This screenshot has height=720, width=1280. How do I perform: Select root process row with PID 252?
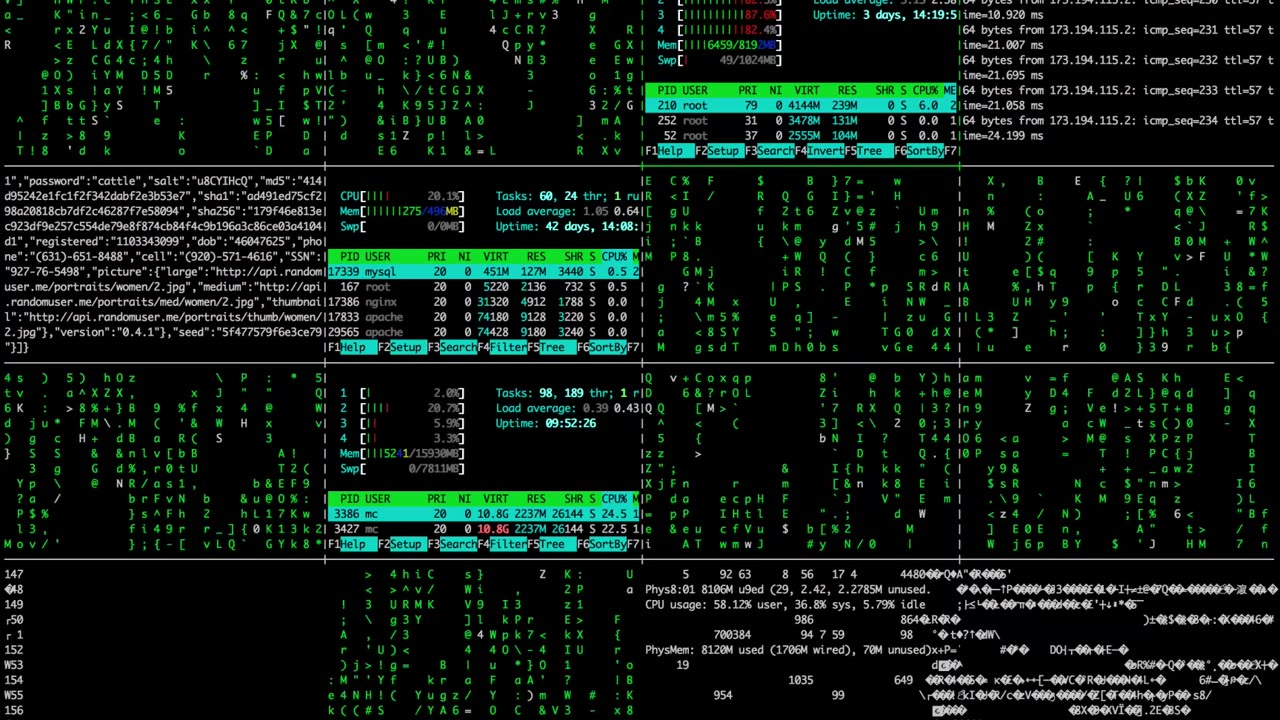click(801, 120)
